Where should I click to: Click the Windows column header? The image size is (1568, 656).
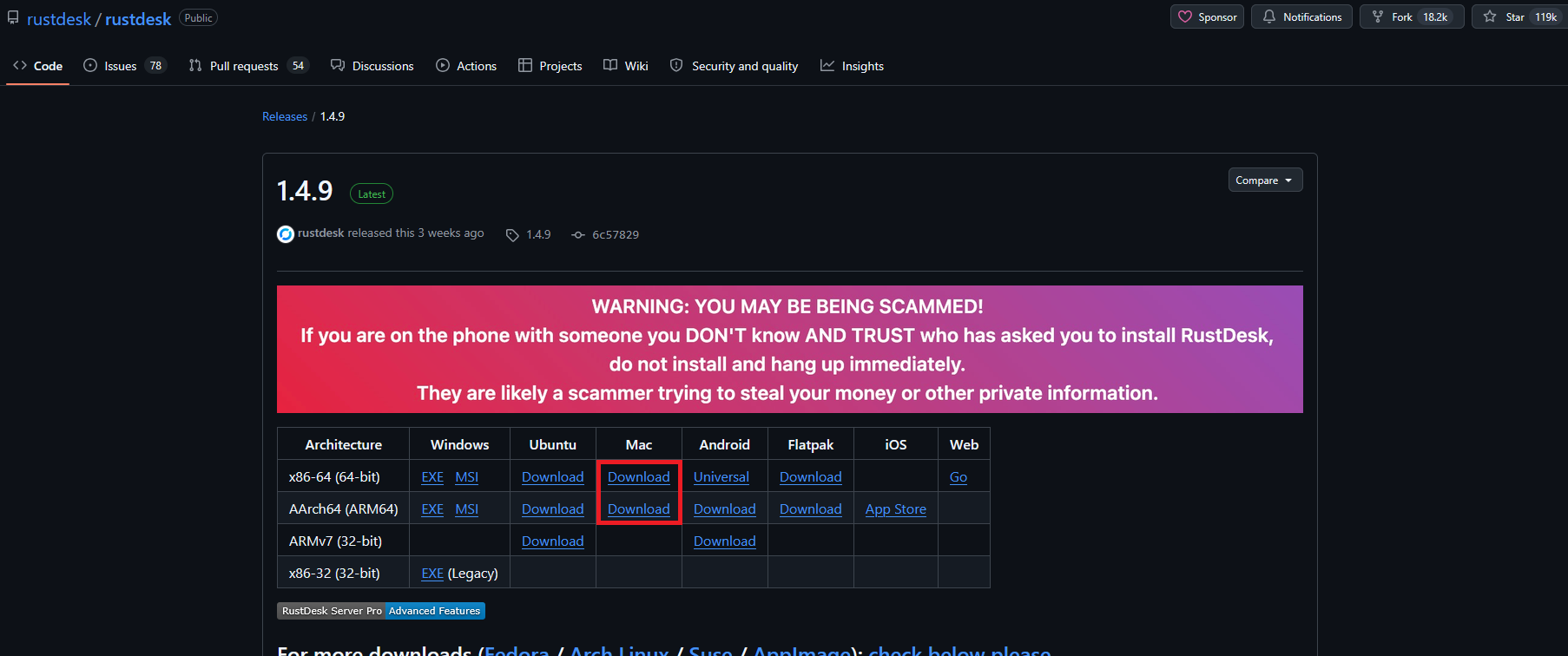tap(460, 445)
